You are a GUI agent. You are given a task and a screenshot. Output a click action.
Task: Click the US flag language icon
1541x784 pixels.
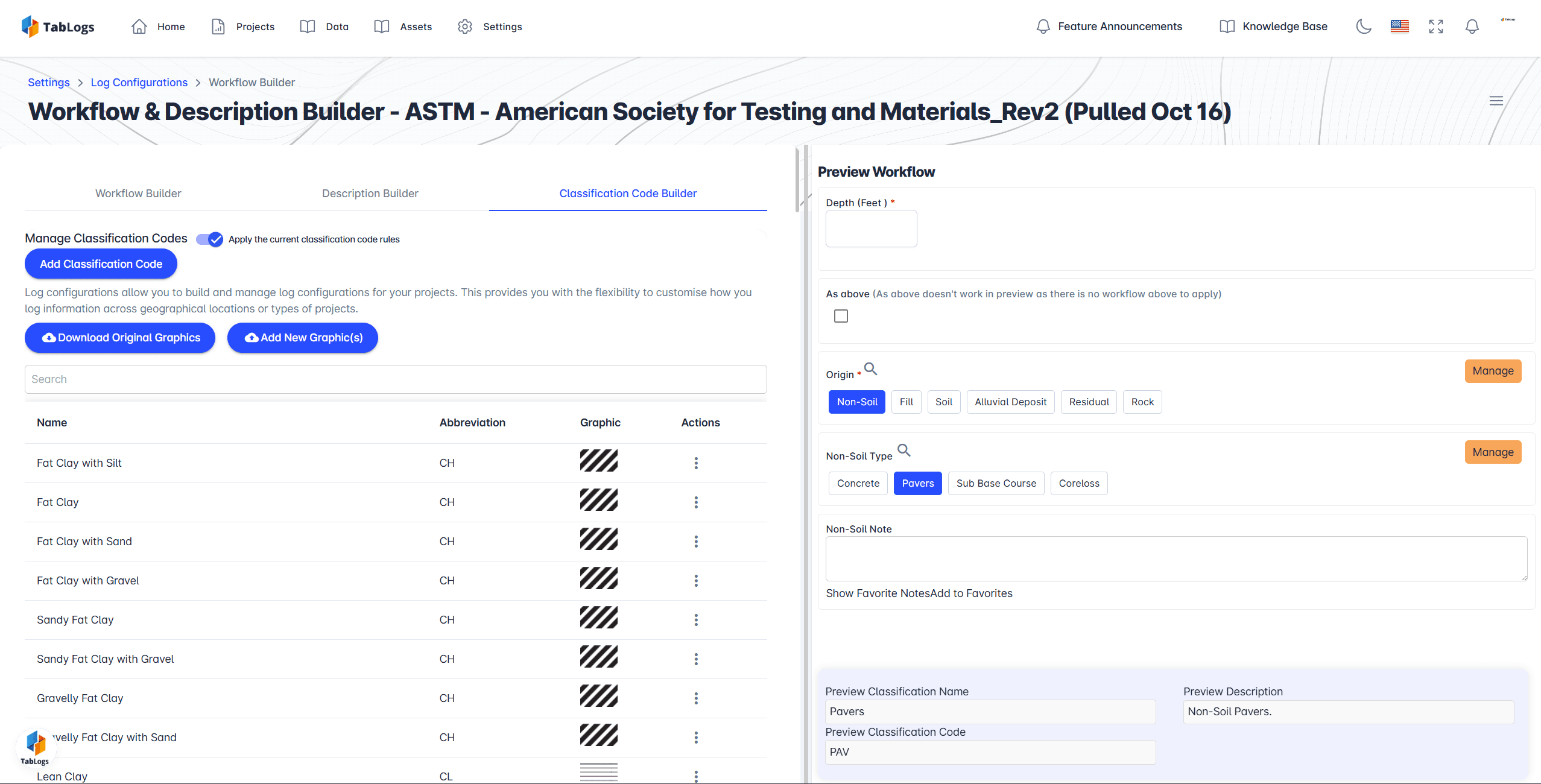click(x=1399, y=27)
